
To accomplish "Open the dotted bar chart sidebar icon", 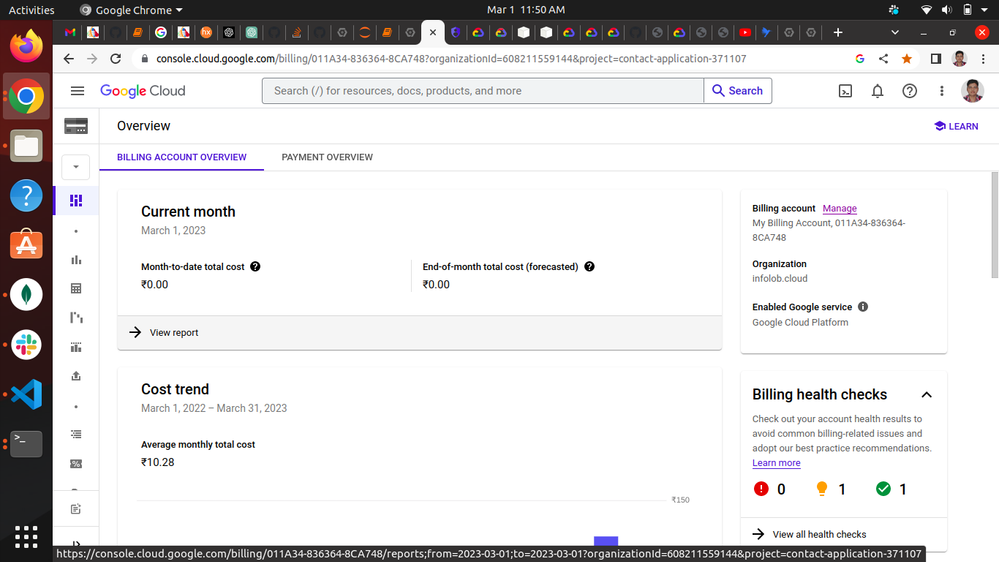I will click(76, 347).
